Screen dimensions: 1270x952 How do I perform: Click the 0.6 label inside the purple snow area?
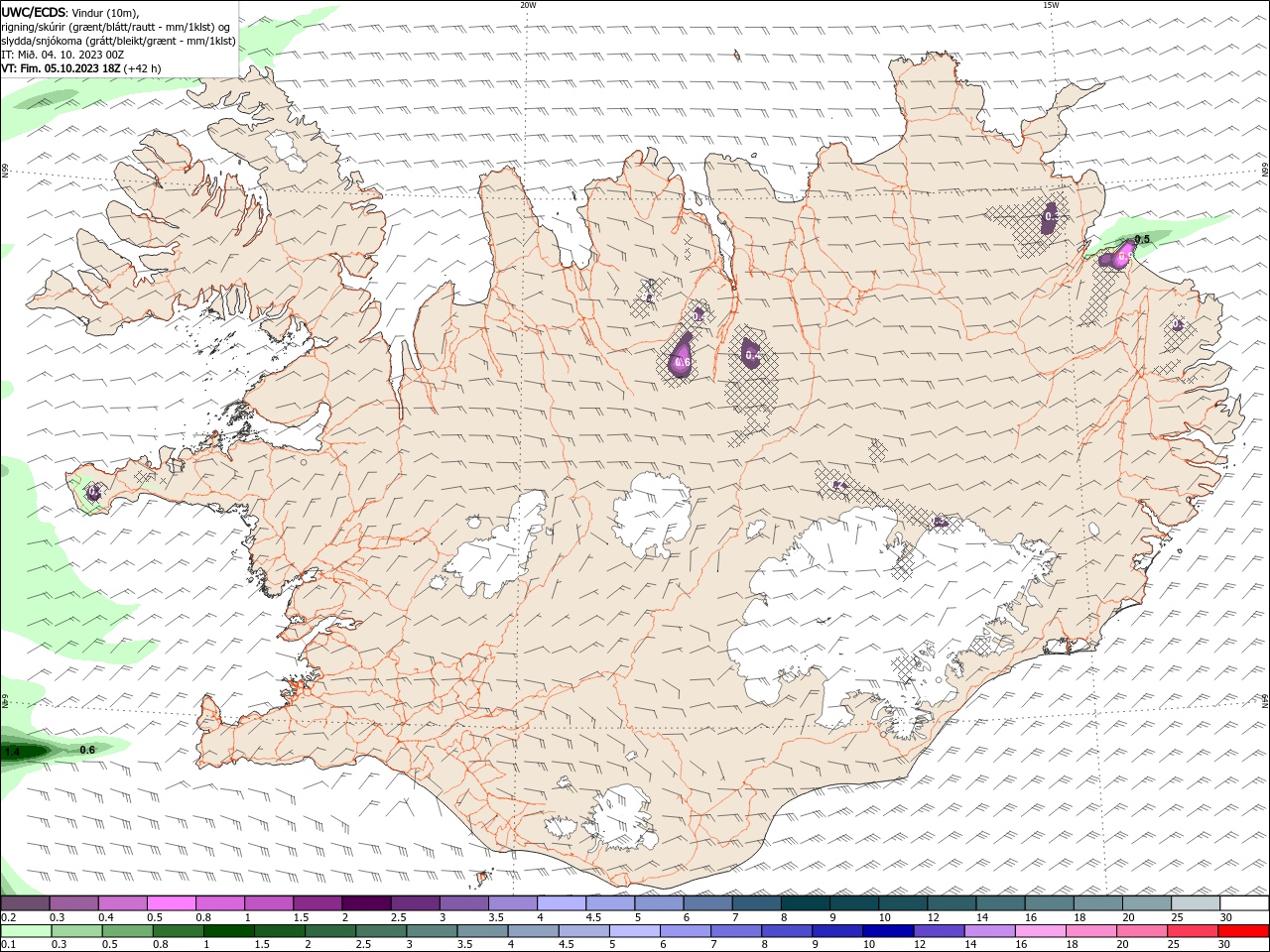(682, 363)
